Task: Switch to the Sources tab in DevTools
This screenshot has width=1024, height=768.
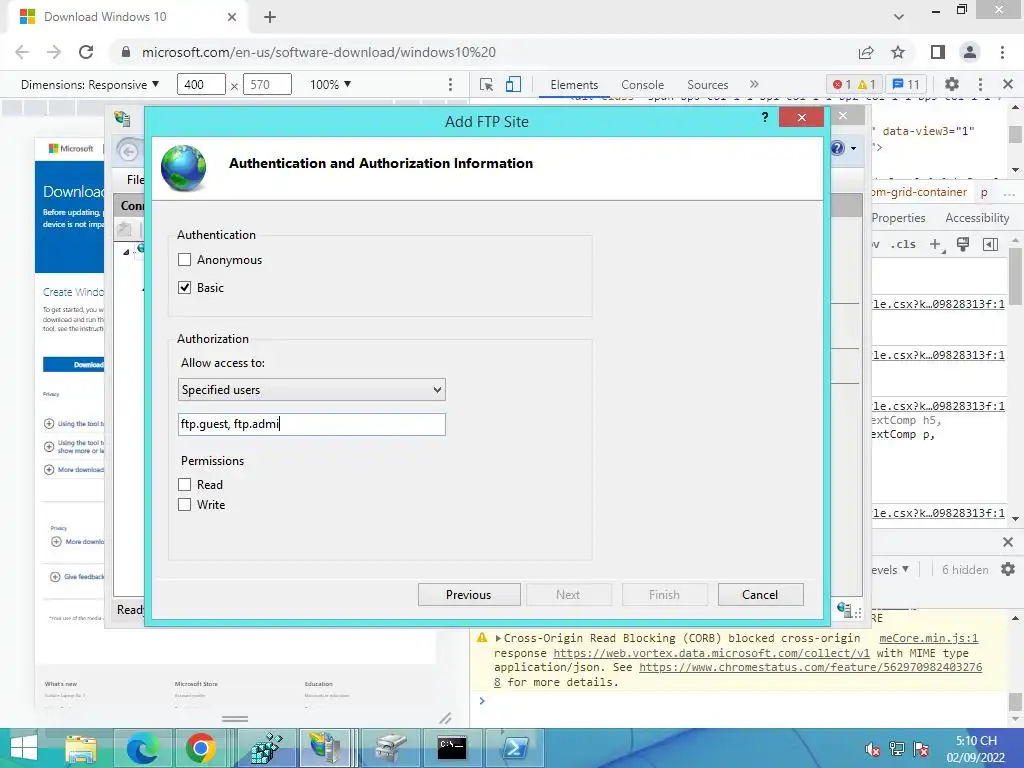Action: [707, 85]
